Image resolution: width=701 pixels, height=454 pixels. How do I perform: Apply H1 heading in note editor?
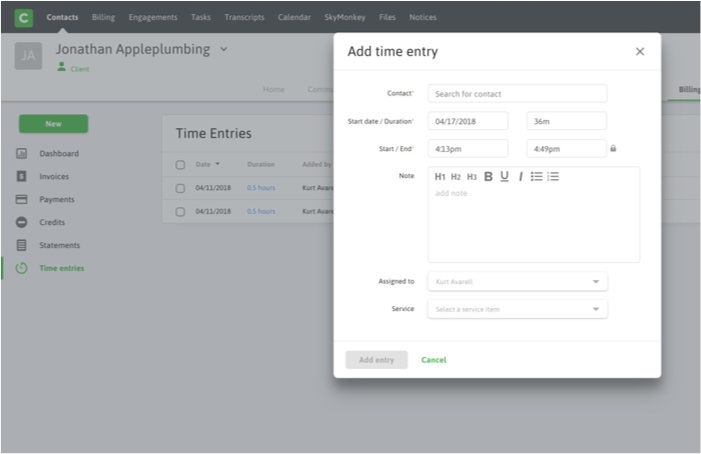(440, 177)
